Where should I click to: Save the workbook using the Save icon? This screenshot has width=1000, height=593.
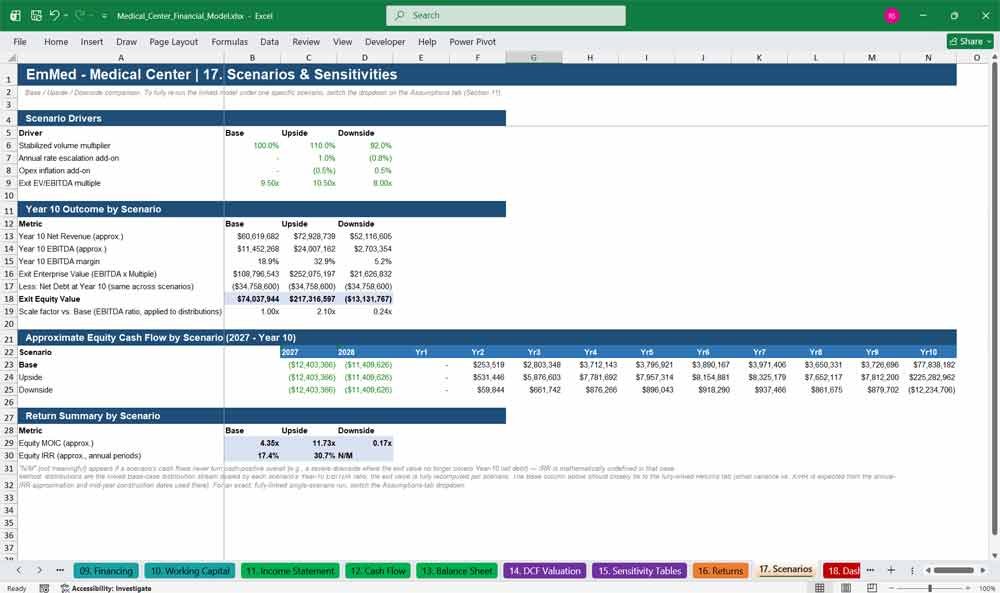point(36,15)
